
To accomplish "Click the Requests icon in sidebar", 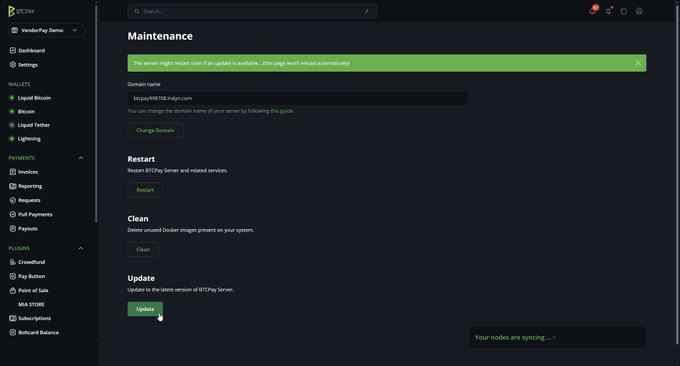I will pyautogui.click(x=13, y=200).
